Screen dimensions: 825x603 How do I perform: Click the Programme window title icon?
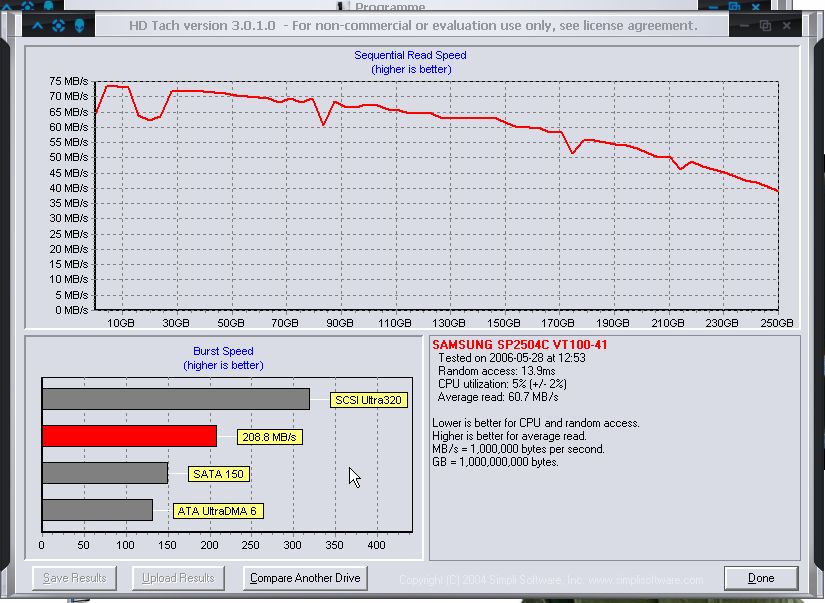tap(343, 6)
